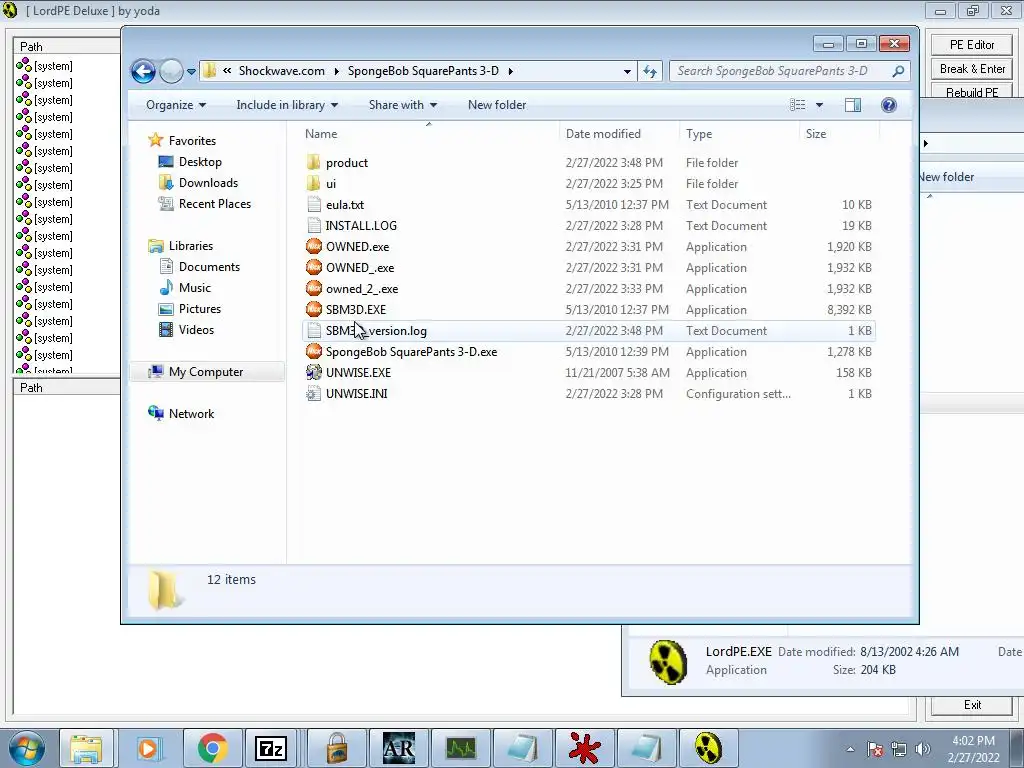Click the PE Editor button in LordPE
Image resolution: width=1024 pixels, height=768 pixels.
tap(972, 44)
